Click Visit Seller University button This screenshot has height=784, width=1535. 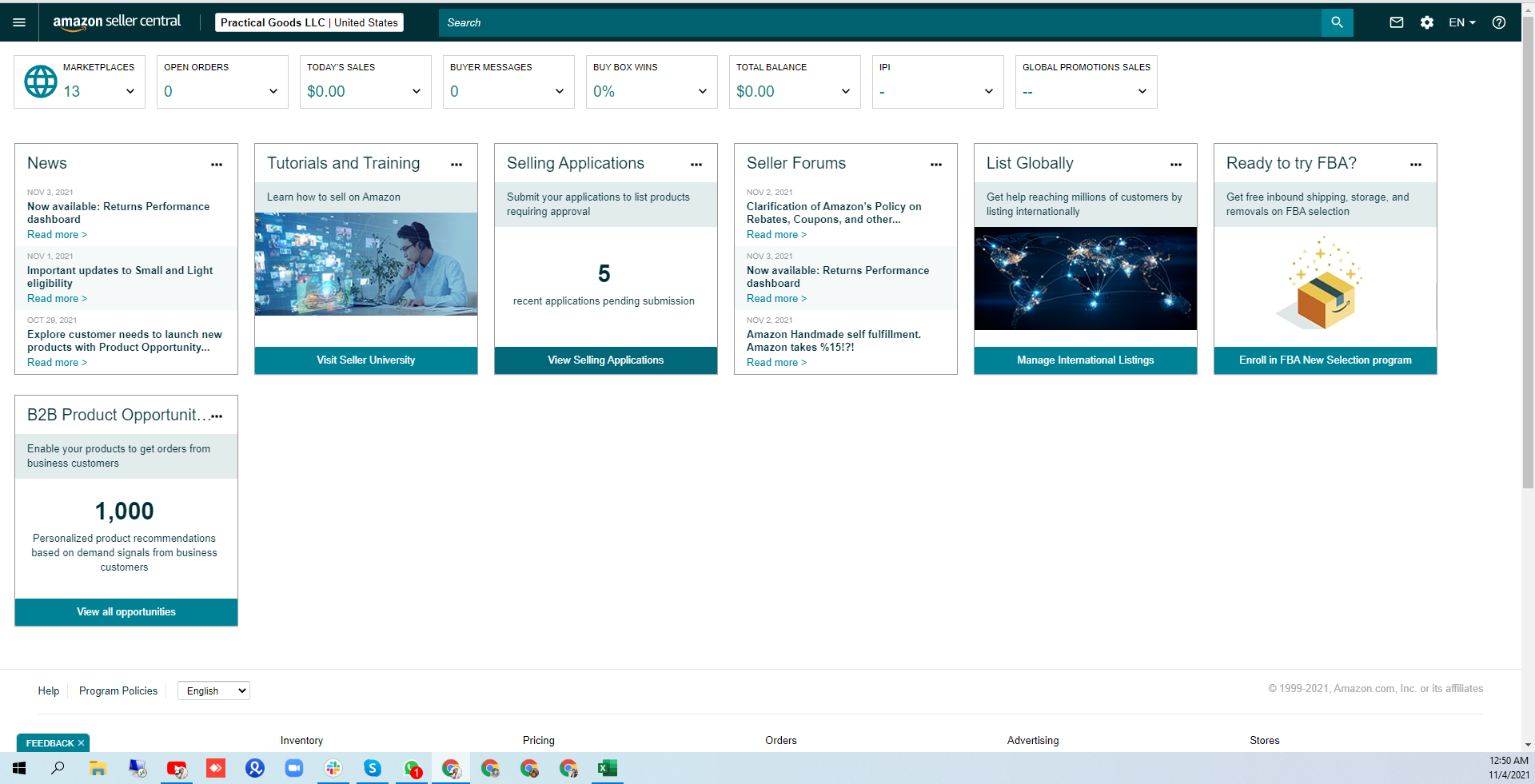366,360
